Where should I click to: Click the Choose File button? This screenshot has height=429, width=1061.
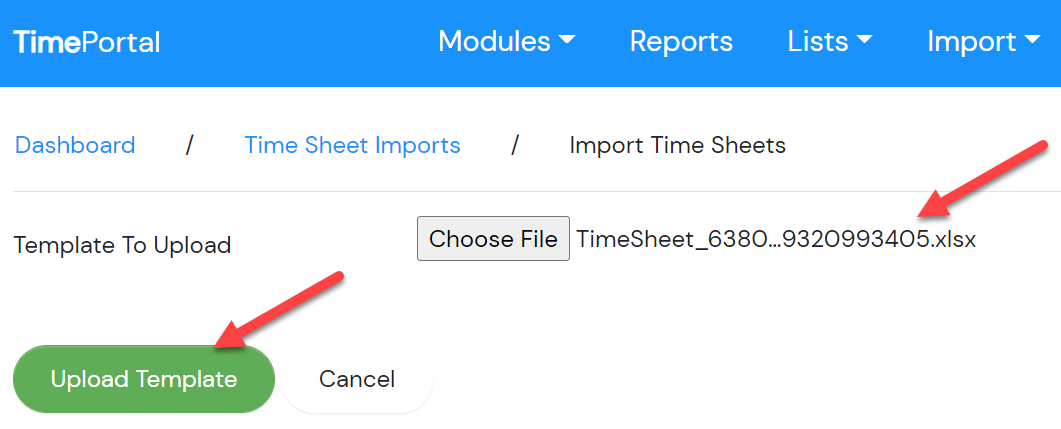pos(493,238)
